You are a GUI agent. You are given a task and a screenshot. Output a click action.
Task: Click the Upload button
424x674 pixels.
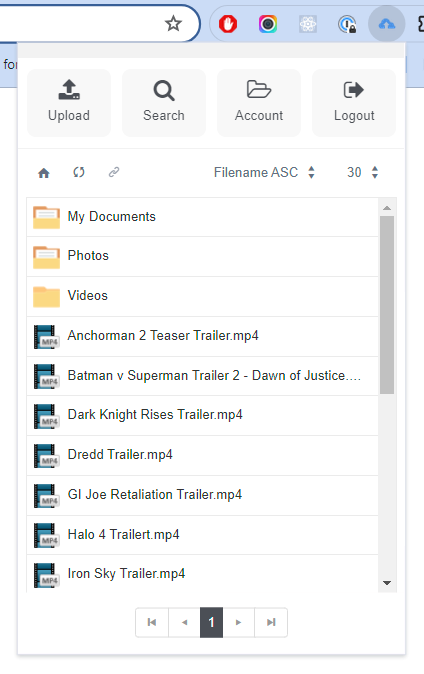pyautogui.click(x=69, y=103)
